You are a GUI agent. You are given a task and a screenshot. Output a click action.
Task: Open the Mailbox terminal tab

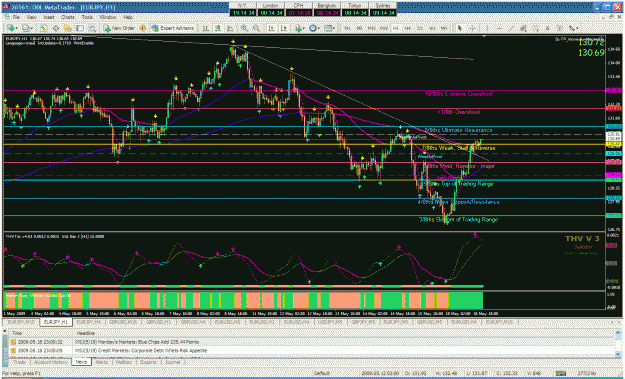click(x=124, y=362)
